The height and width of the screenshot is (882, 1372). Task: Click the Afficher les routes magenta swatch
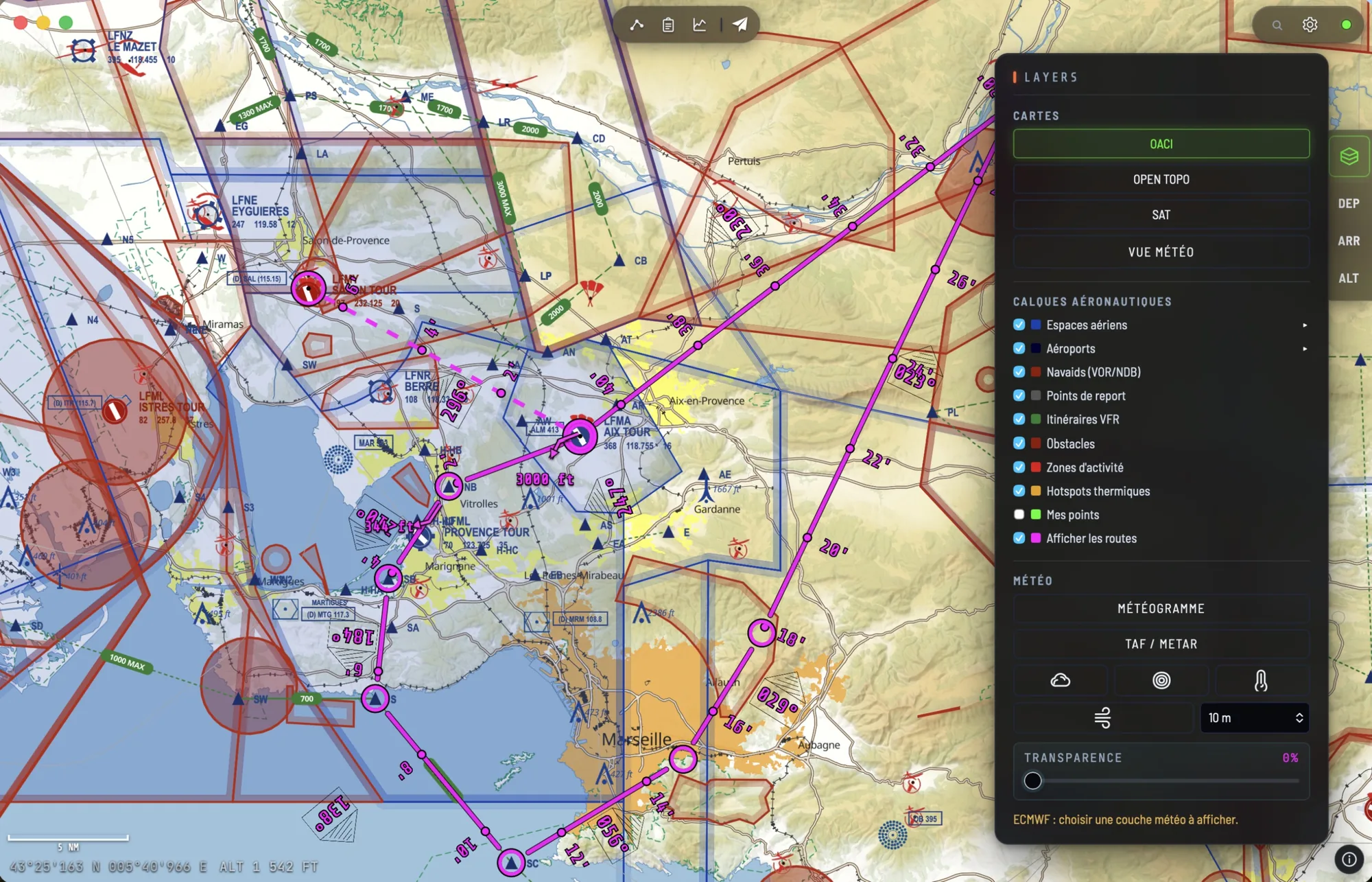[x=1036, y=538]
